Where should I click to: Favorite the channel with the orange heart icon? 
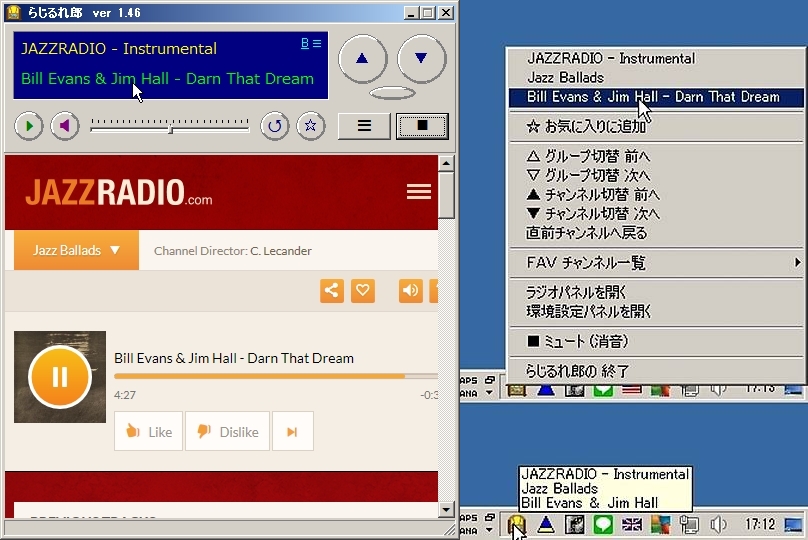pos(363,291)
